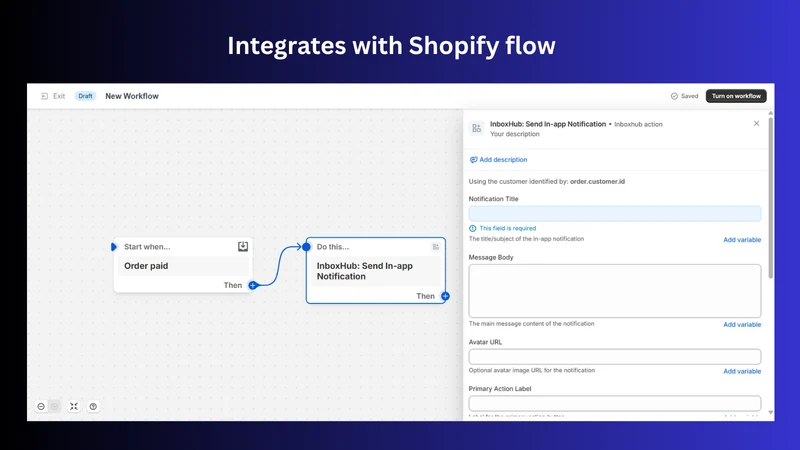The height and width of the screenshot is (450, 800).
Task: Click the Avatar URL input field
Action: [x=615, y=357]
